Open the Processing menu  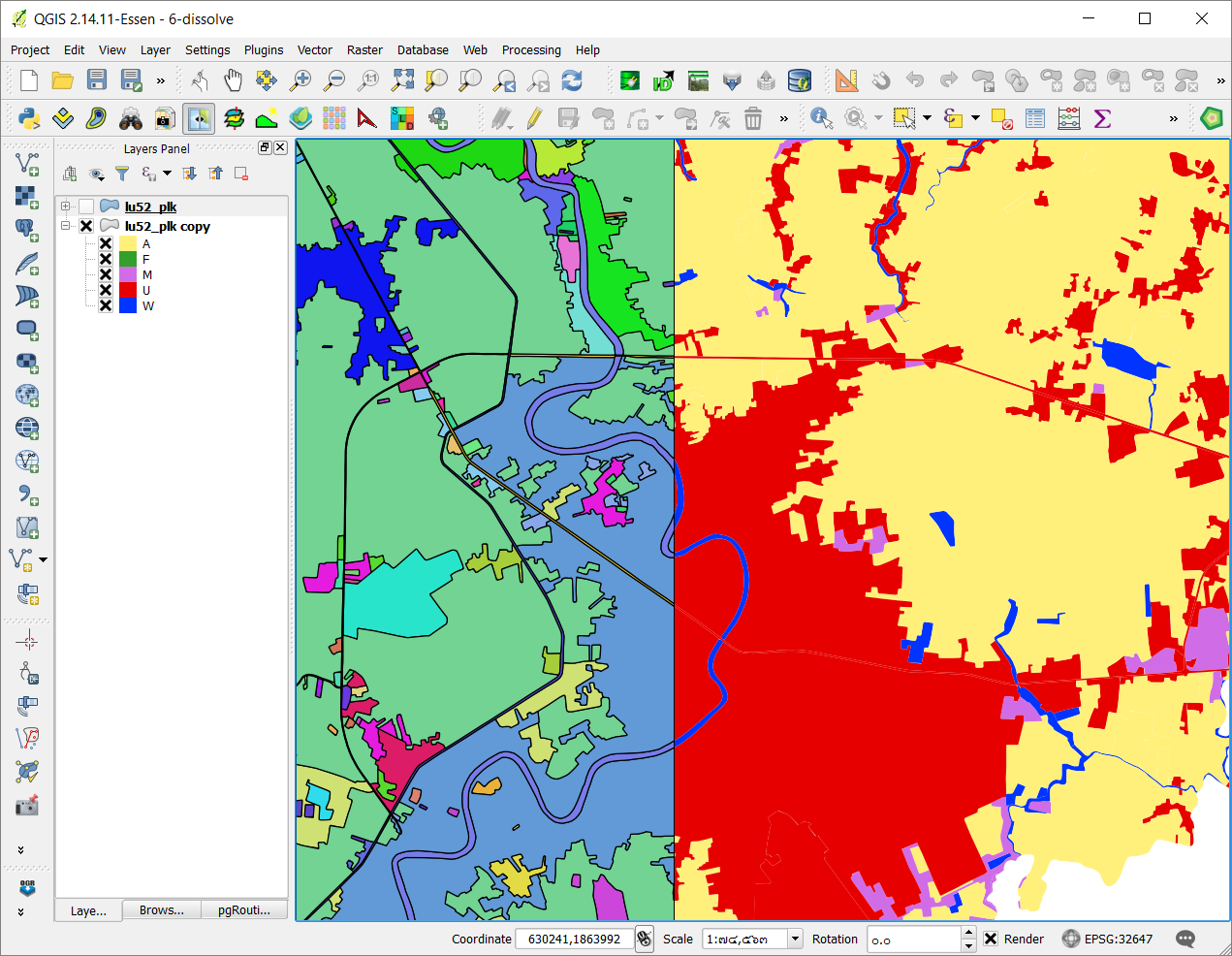click(531, 49)
